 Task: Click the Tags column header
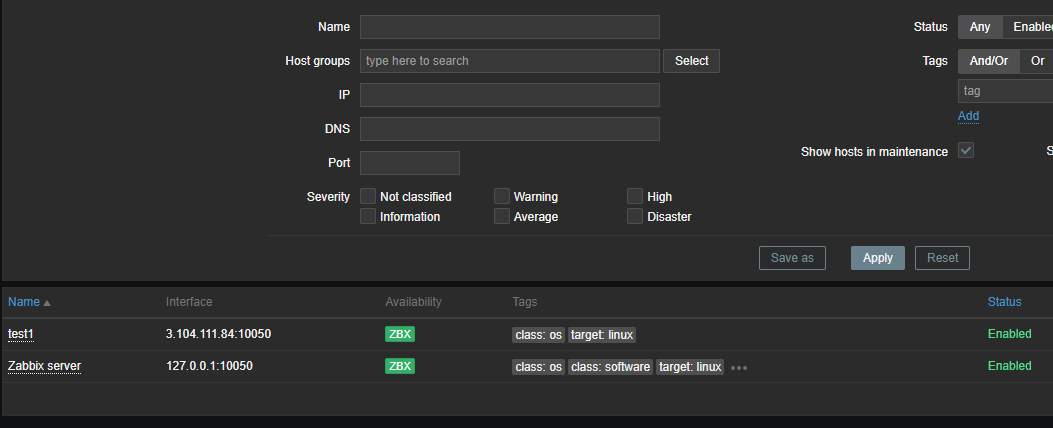click(524, 302)
